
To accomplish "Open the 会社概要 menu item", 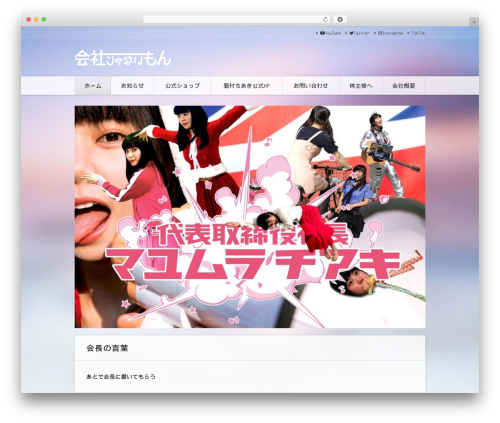I will coord(404,86).
